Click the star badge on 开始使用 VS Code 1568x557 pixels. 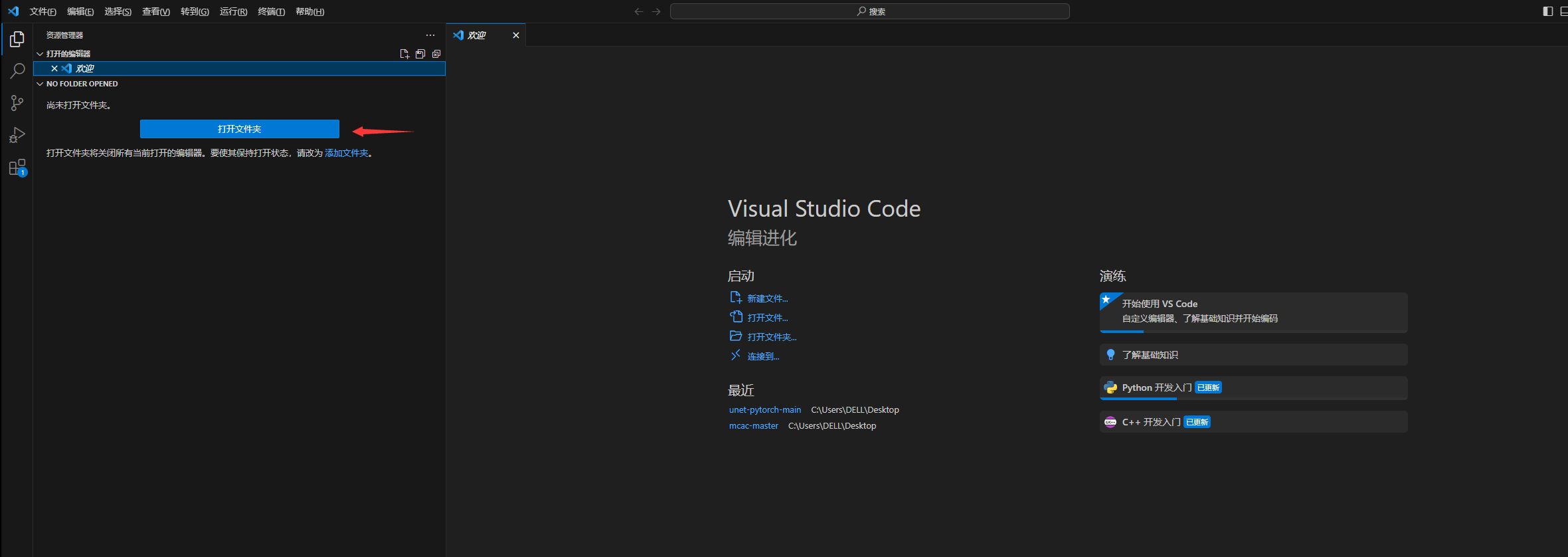pyautogui.click(x=1106, y=300)
